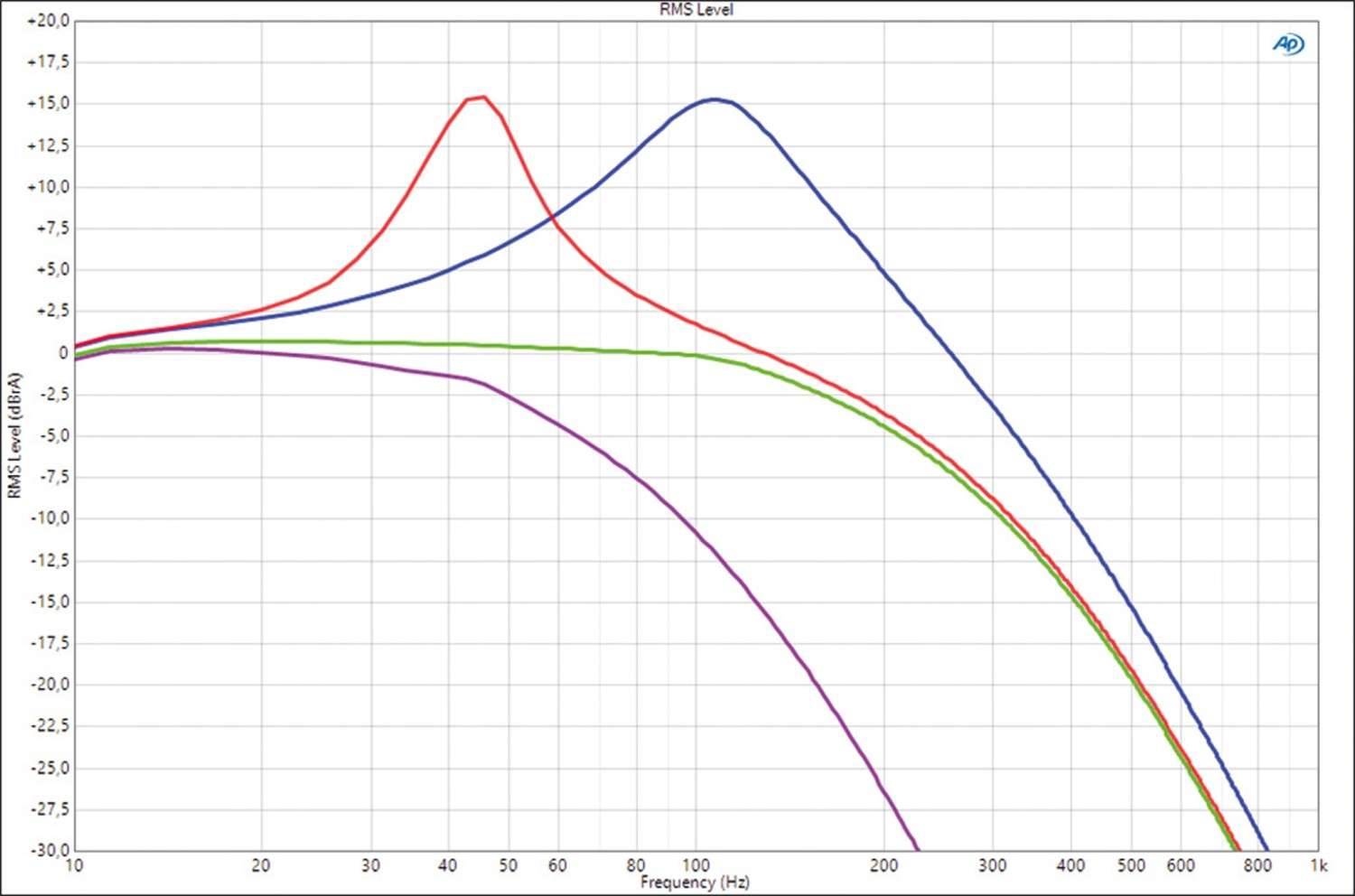Viewport: 1355px width, 896px height.
Task: Click the -2,5 y-axis value
Action: pyautogui.click(x=52, y=395)
